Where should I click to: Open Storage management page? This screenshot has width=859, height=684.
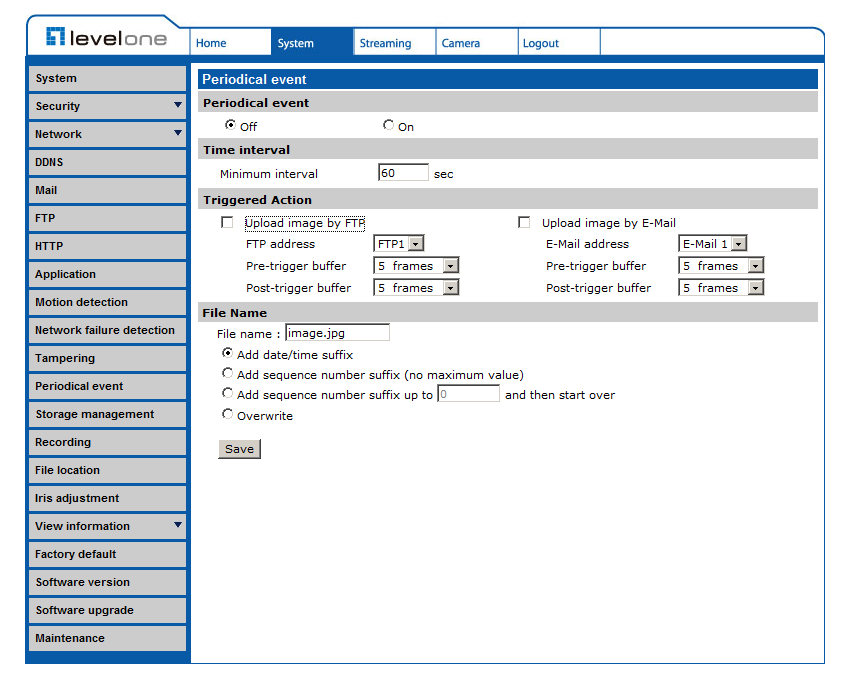[x=107, y=414]
